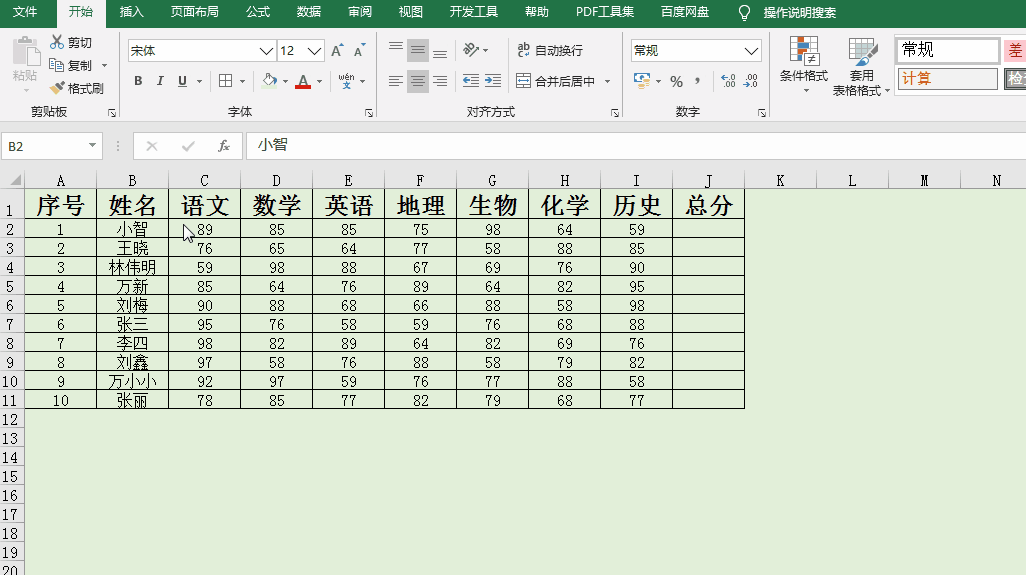Screen dimensions: 1026x575
Task: Toggle underline formatting
Action: click(183, 81)
